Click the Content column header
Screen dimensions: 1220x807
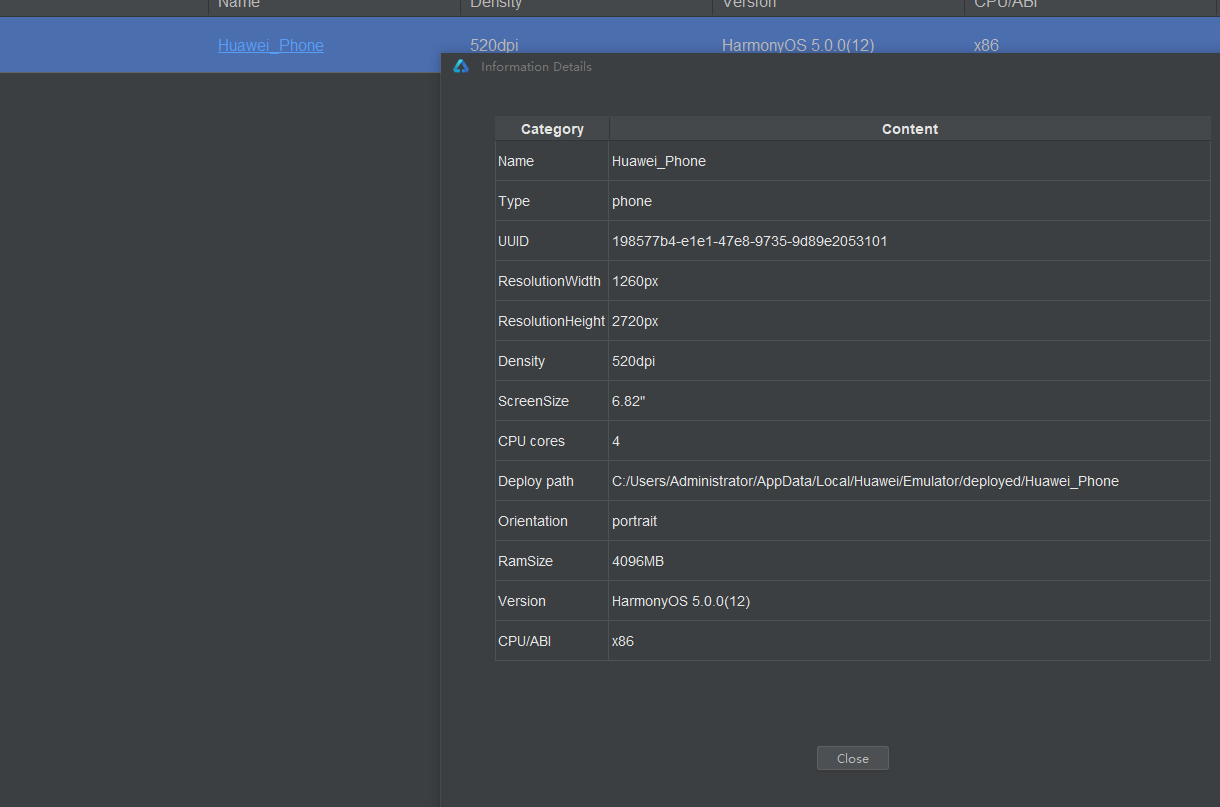pyautogui.click(x=910, y=129)
